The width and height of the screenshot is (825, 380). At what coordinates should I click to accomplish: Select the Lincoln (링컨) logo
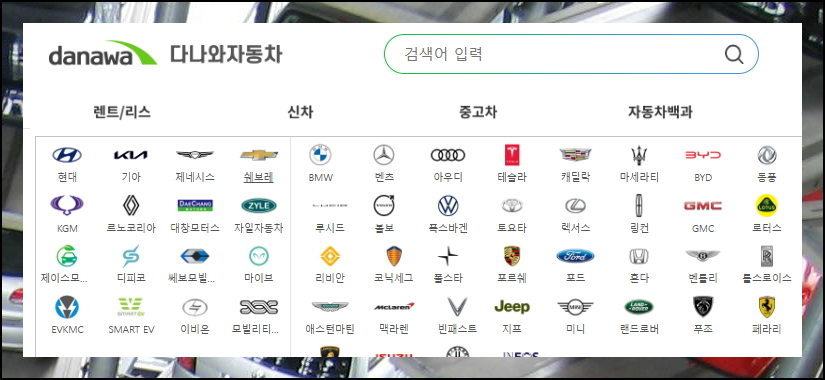tap(639, 205)
